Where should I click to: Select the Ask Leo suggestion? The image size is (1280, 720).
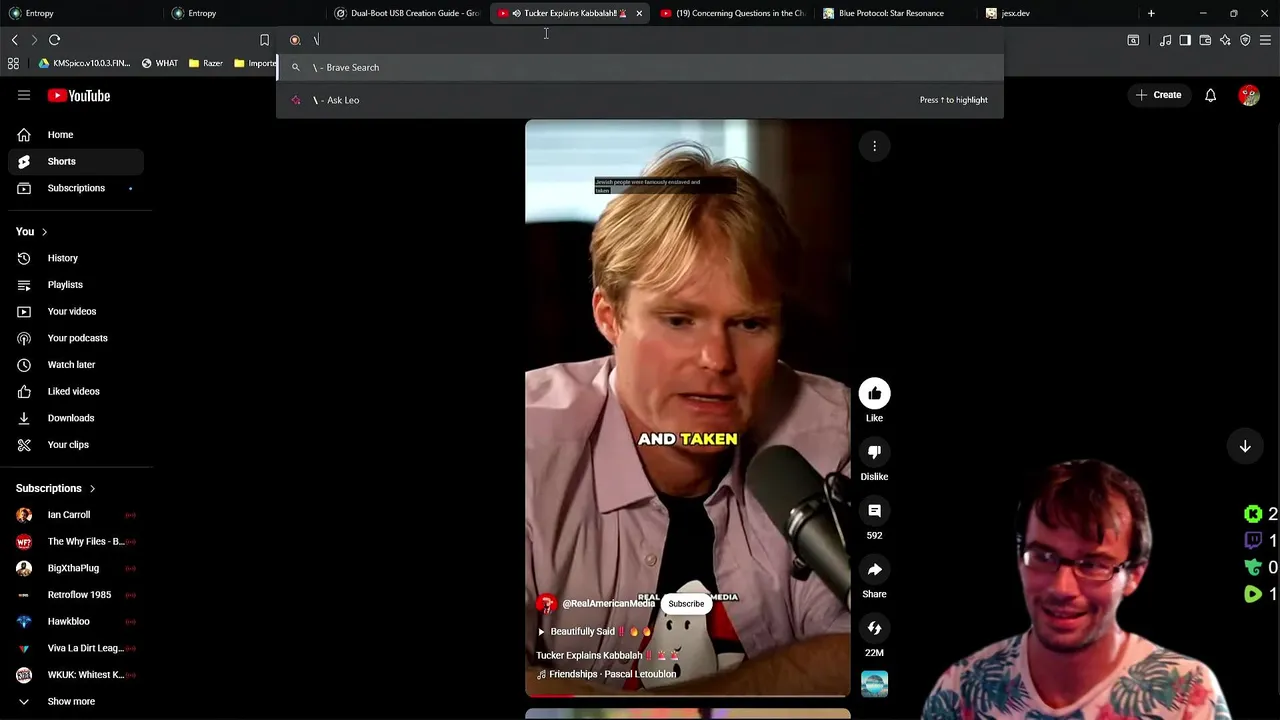click(640, 100)
